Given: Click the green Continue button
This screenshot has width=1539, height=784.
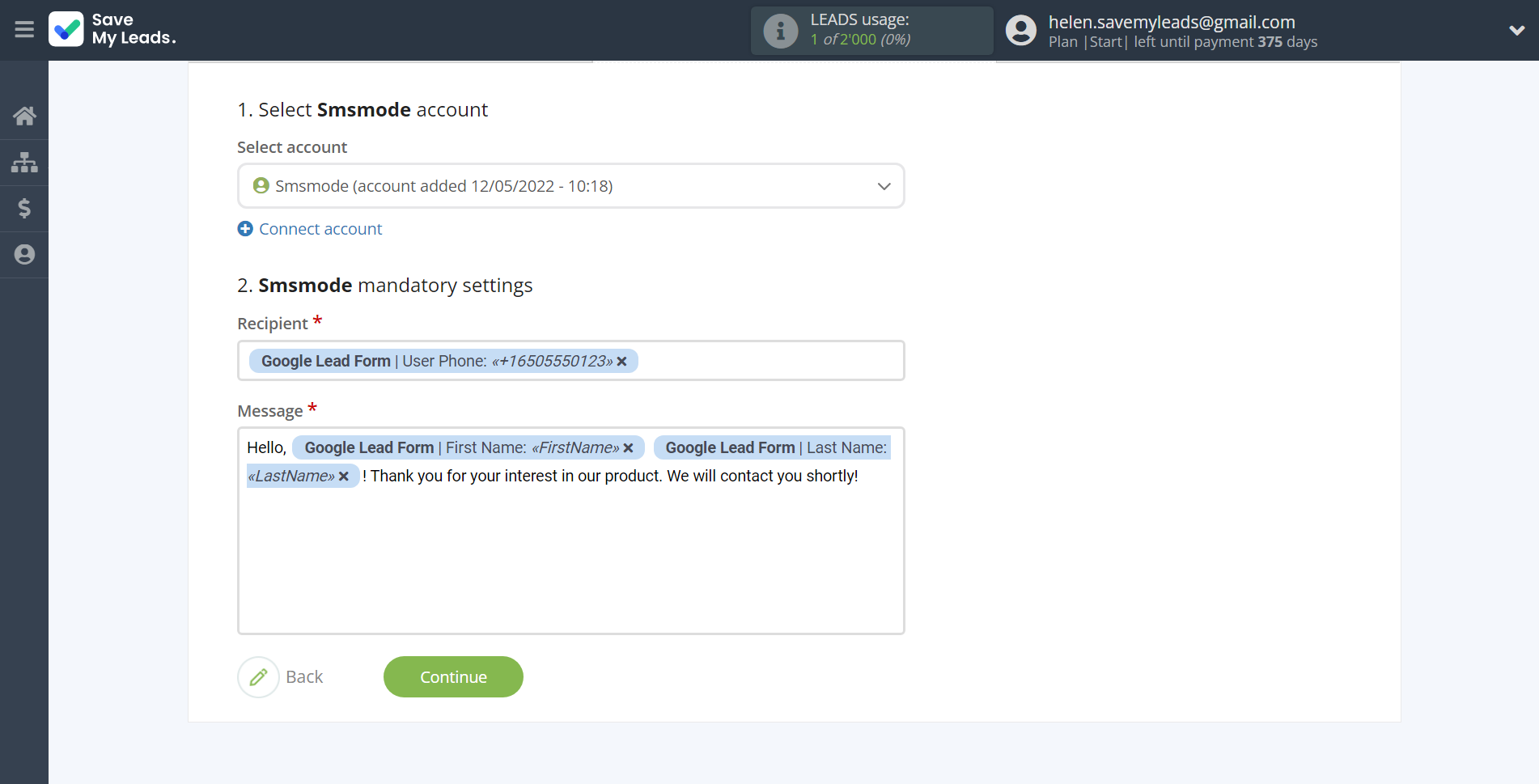Looking at the screenshot, I should tap(453, 677).
